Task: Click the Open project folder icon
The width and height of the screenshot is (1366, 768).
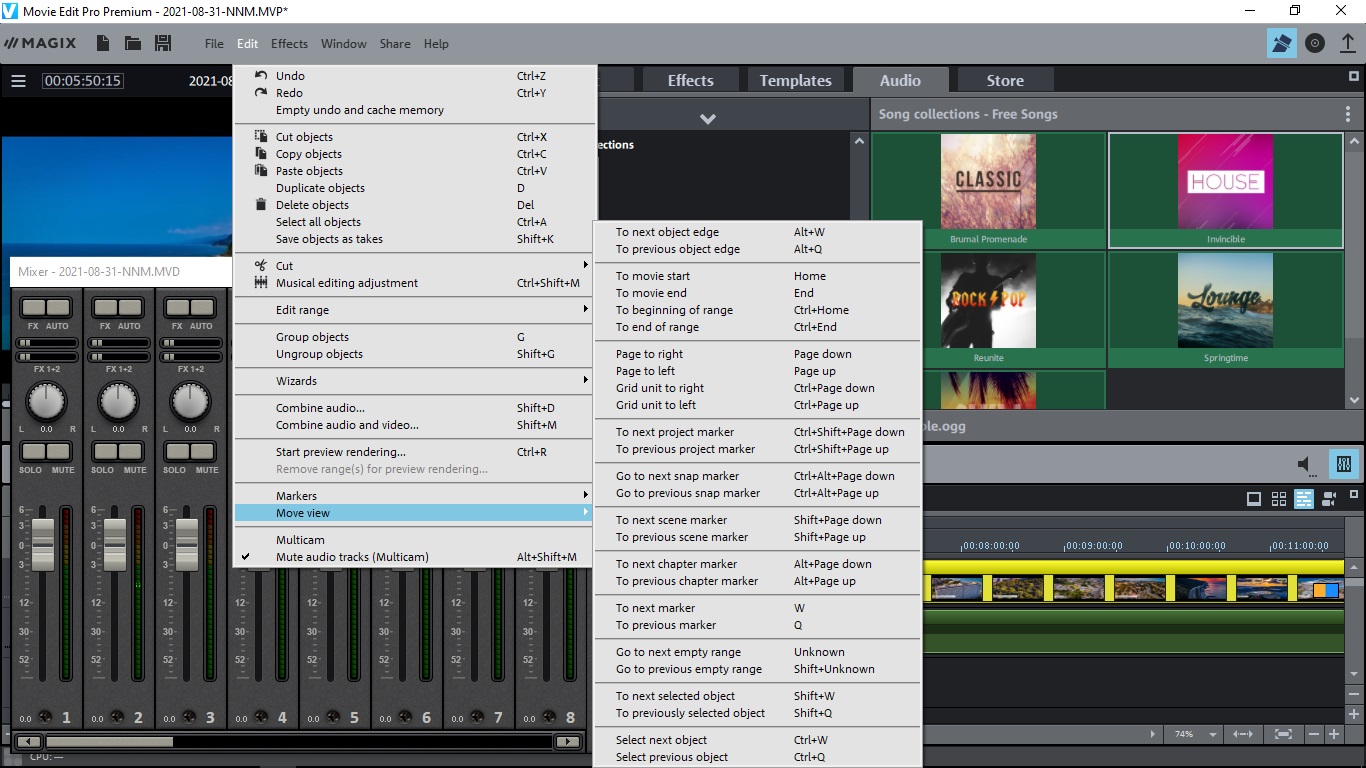Action: (132, 43)
